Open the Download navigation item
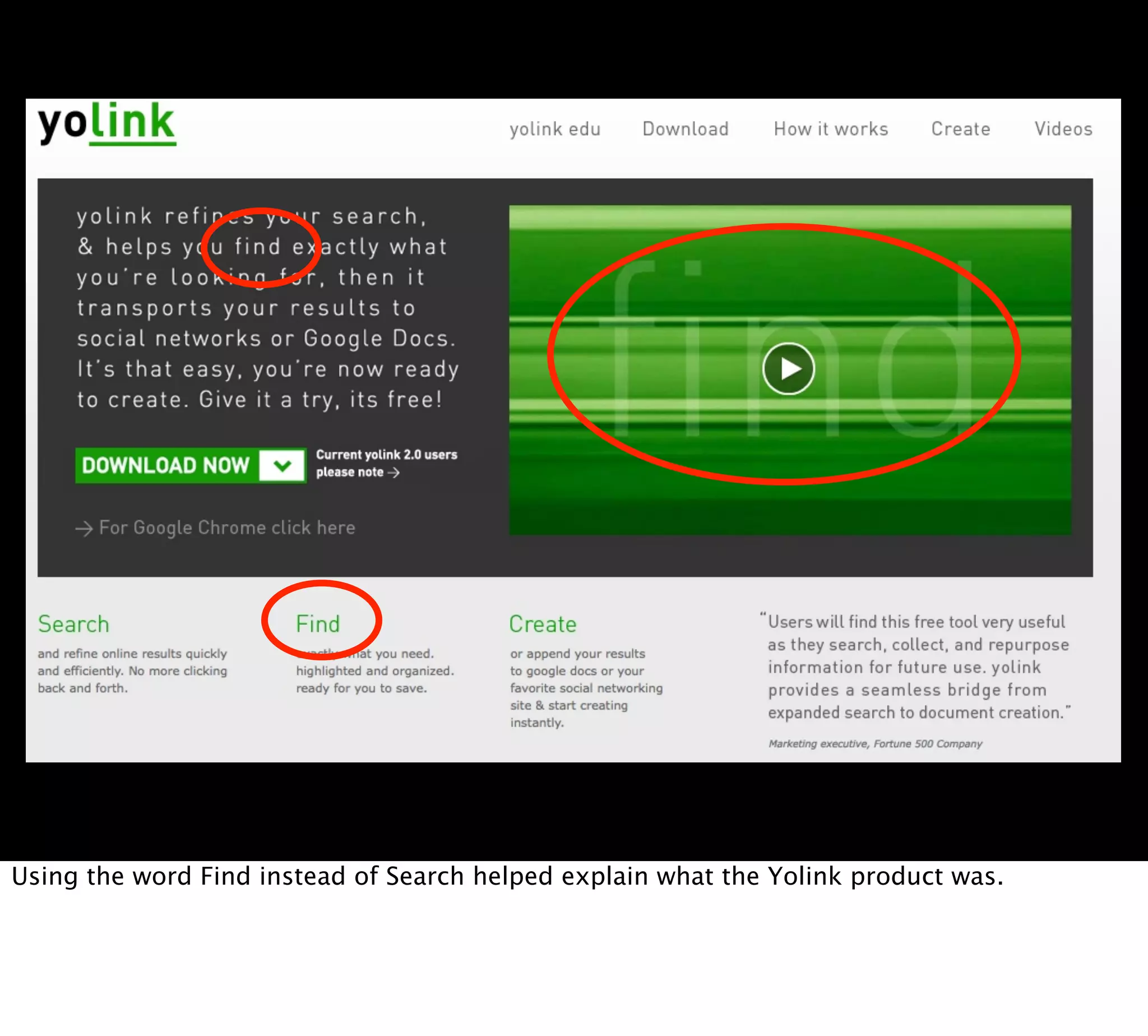 point(686,128)
